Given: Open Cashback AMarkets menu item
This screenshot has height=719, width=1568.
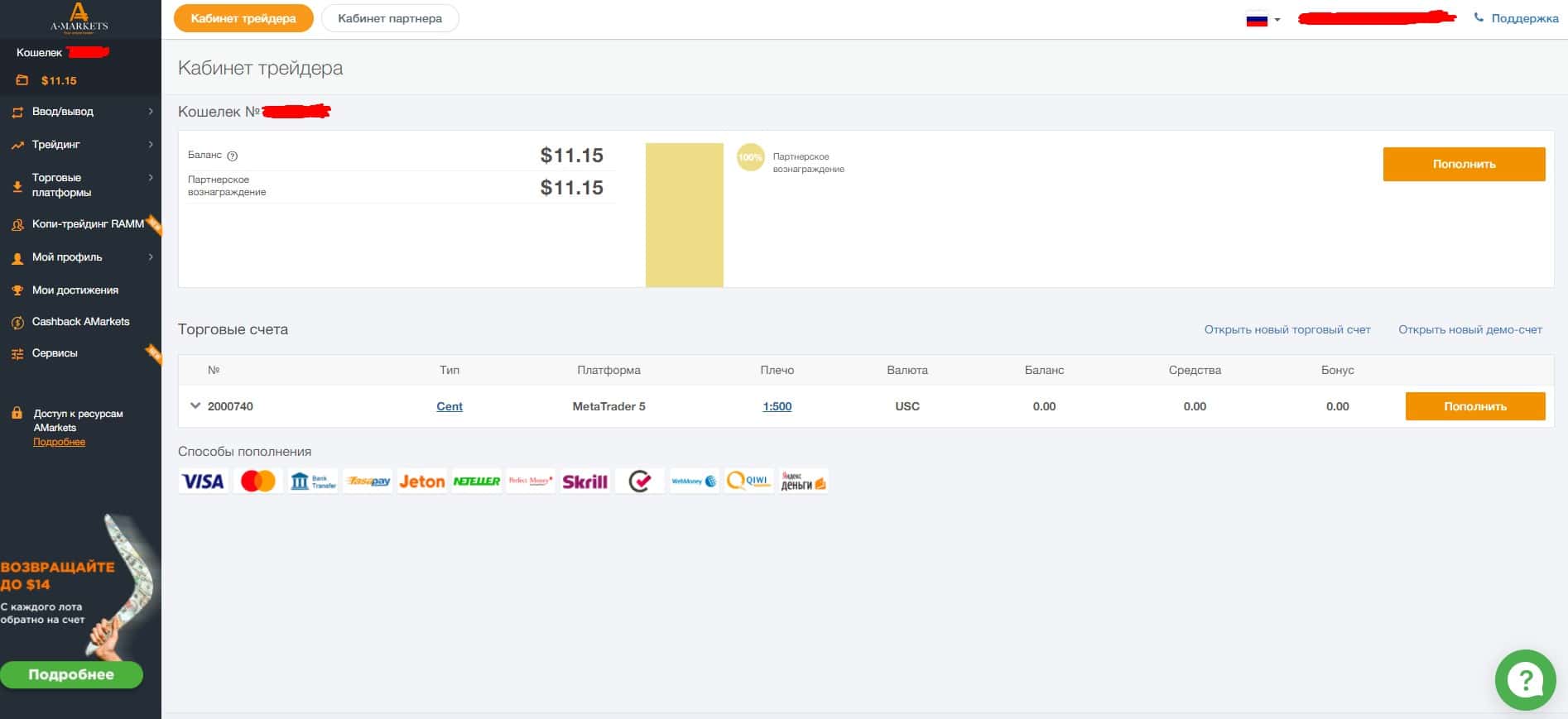Looking at the screenshot, I should coord(80,322).
